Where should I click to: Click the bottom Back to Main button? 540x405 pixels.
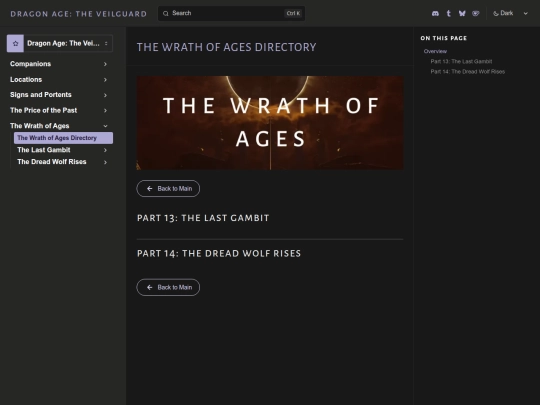(x=168, y=287)
